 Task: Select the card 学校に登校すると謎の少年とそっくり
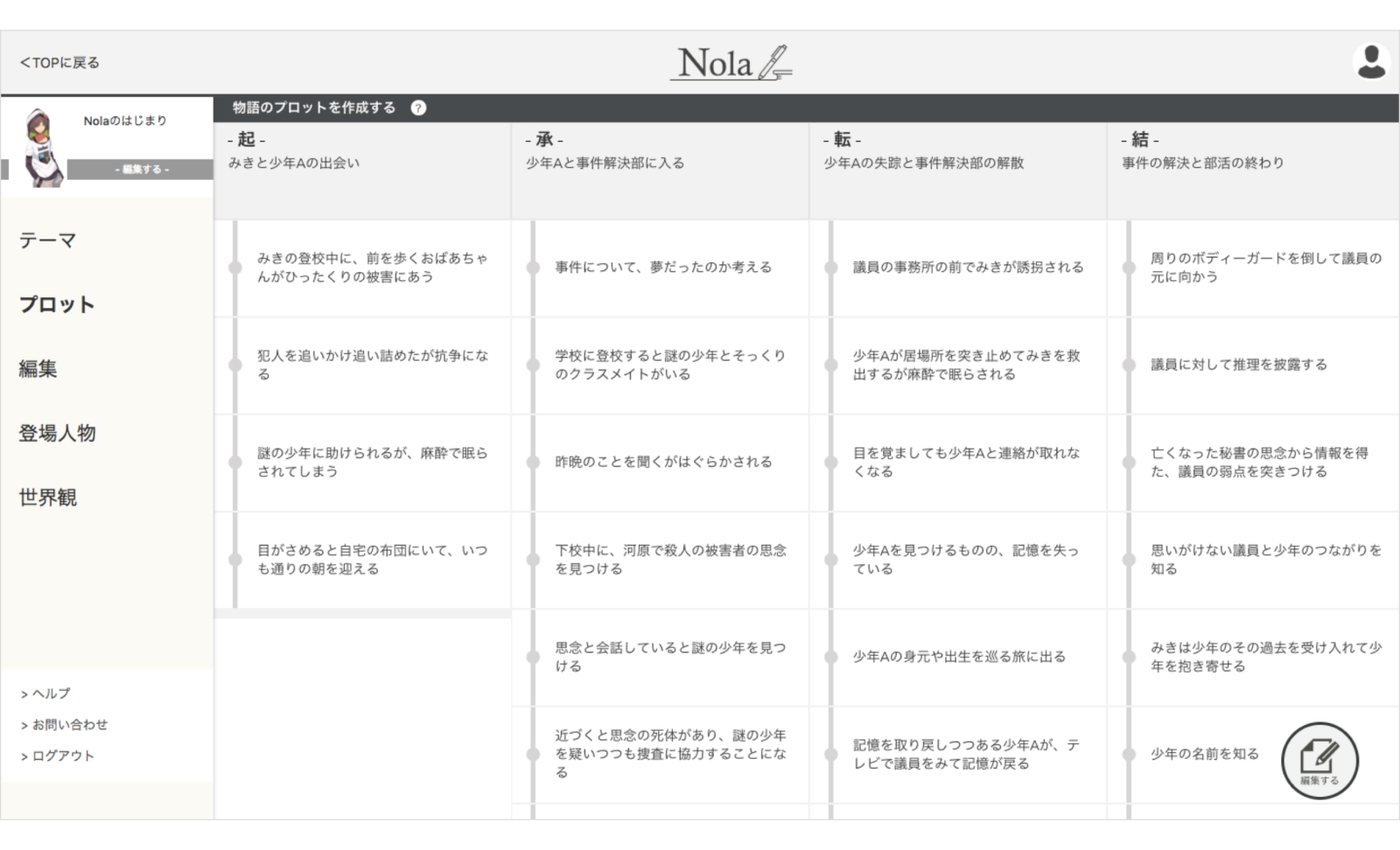pyautogui.click(x=661, y=365)
